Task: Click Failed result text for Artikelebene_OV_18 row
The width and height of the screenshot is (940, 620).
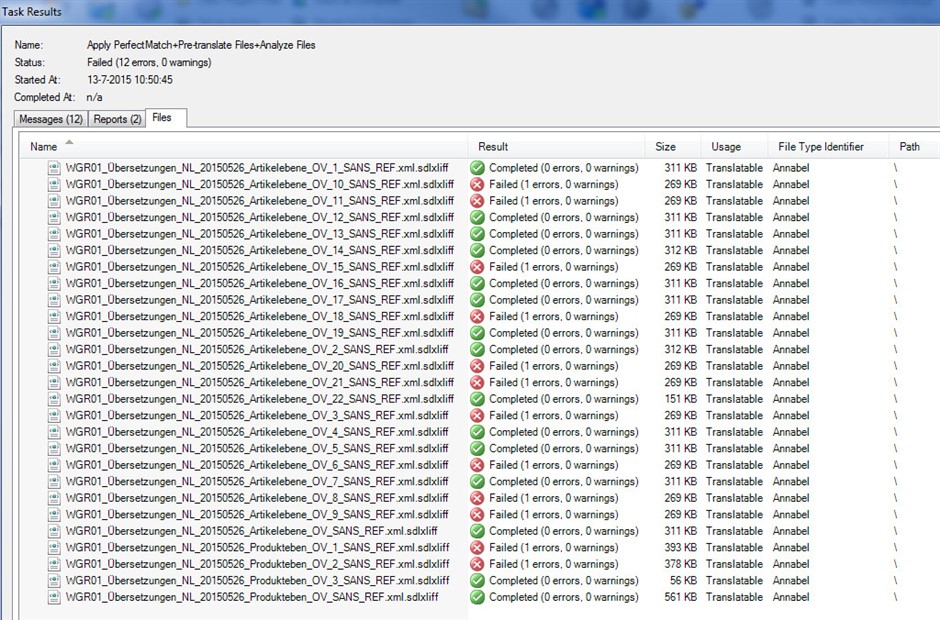Action: 553,316
